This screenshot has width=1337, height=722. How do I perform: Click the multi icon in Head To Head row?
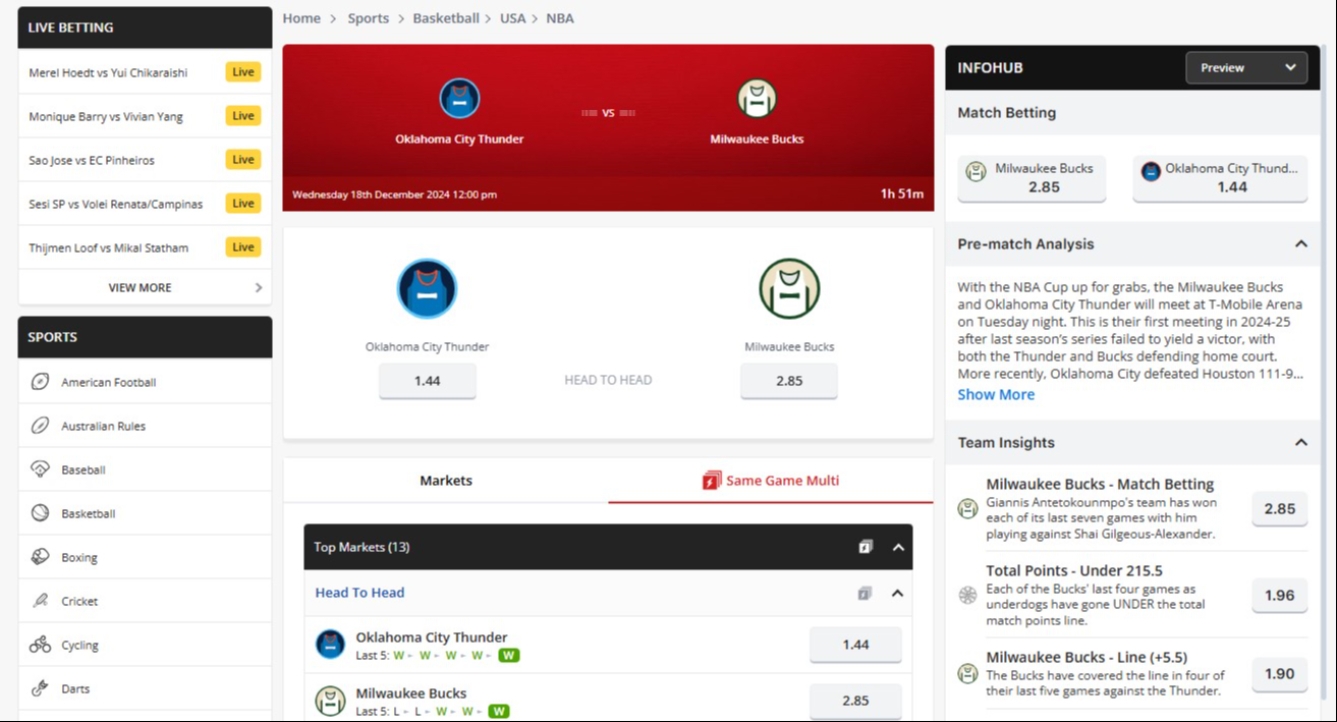(865, 593)
